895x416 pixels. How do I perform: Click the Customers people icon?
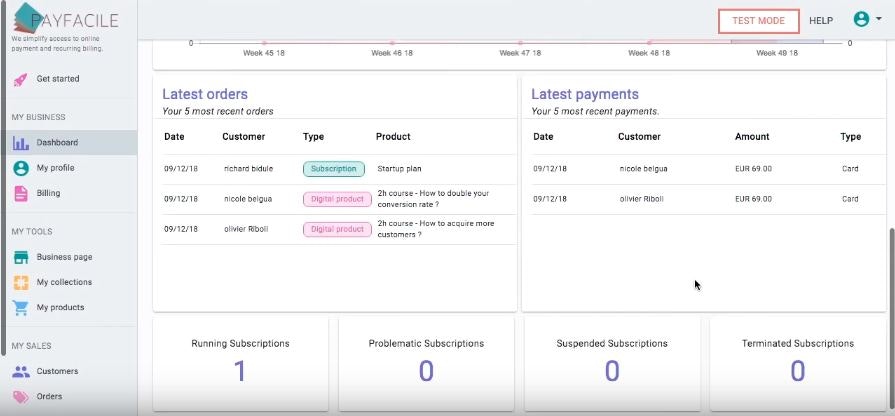click(x=21, y=371)
